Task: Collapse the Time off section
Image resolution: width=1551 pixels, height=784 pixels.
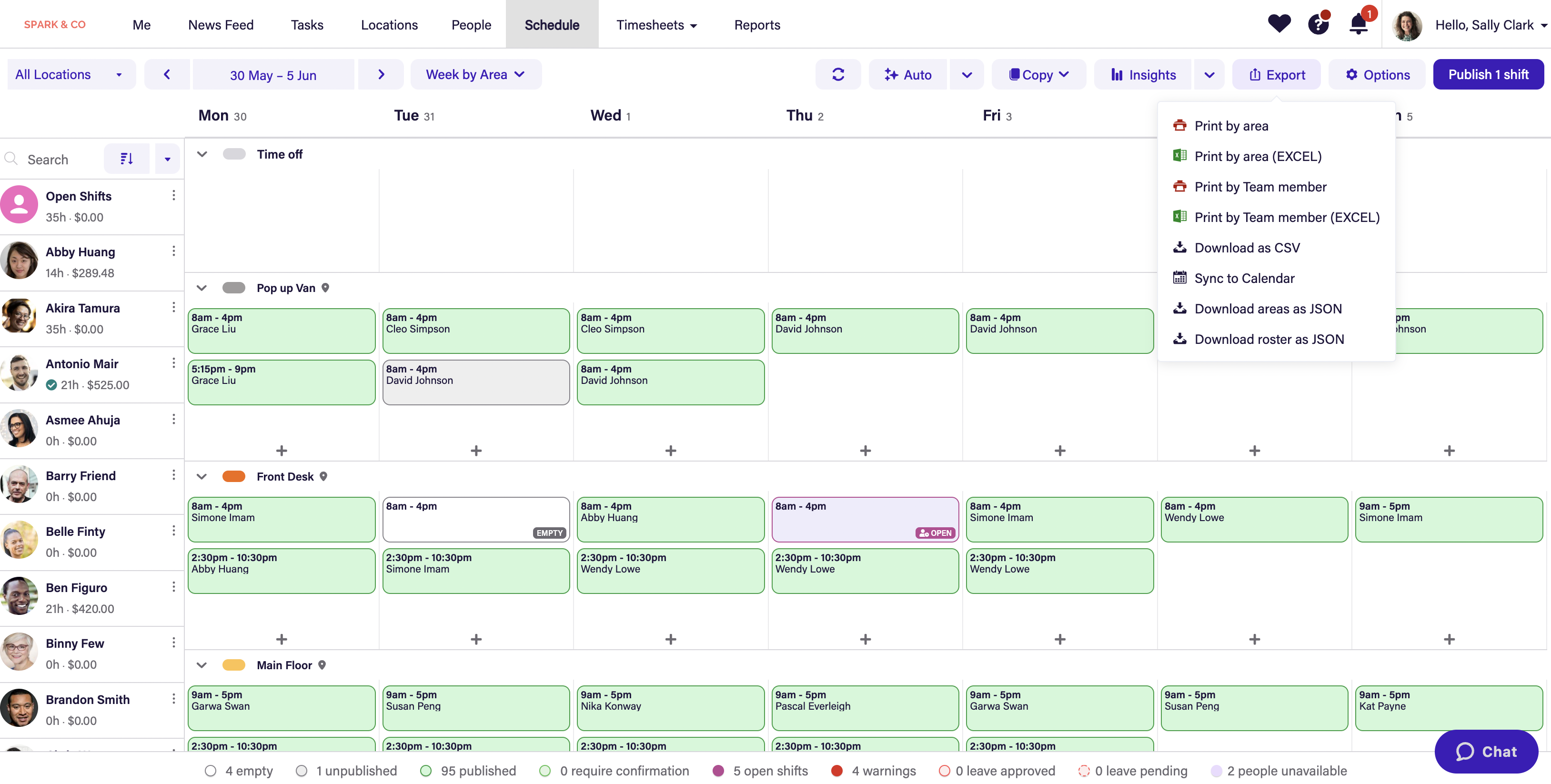Action: coord(201,154)
